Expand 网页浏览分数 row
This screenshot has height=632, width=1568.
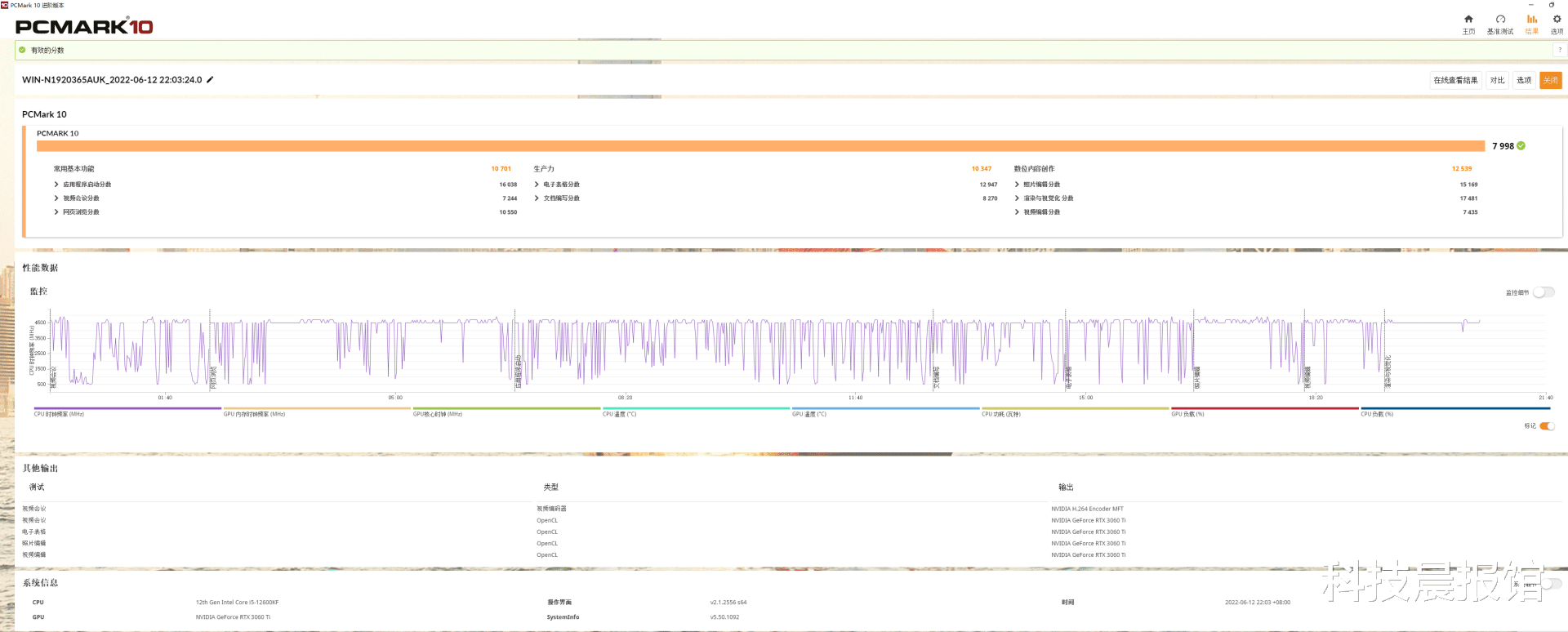pos(56,212)
